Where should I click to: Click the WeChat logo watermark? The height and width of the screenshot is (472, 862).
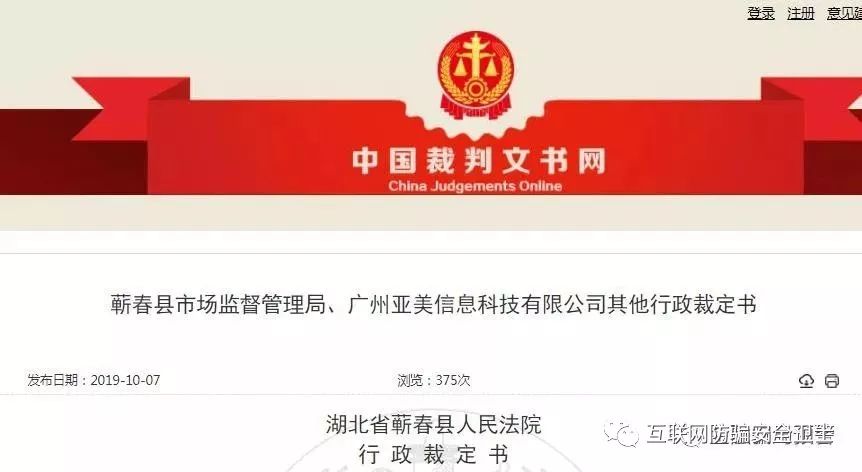(621, 434)
